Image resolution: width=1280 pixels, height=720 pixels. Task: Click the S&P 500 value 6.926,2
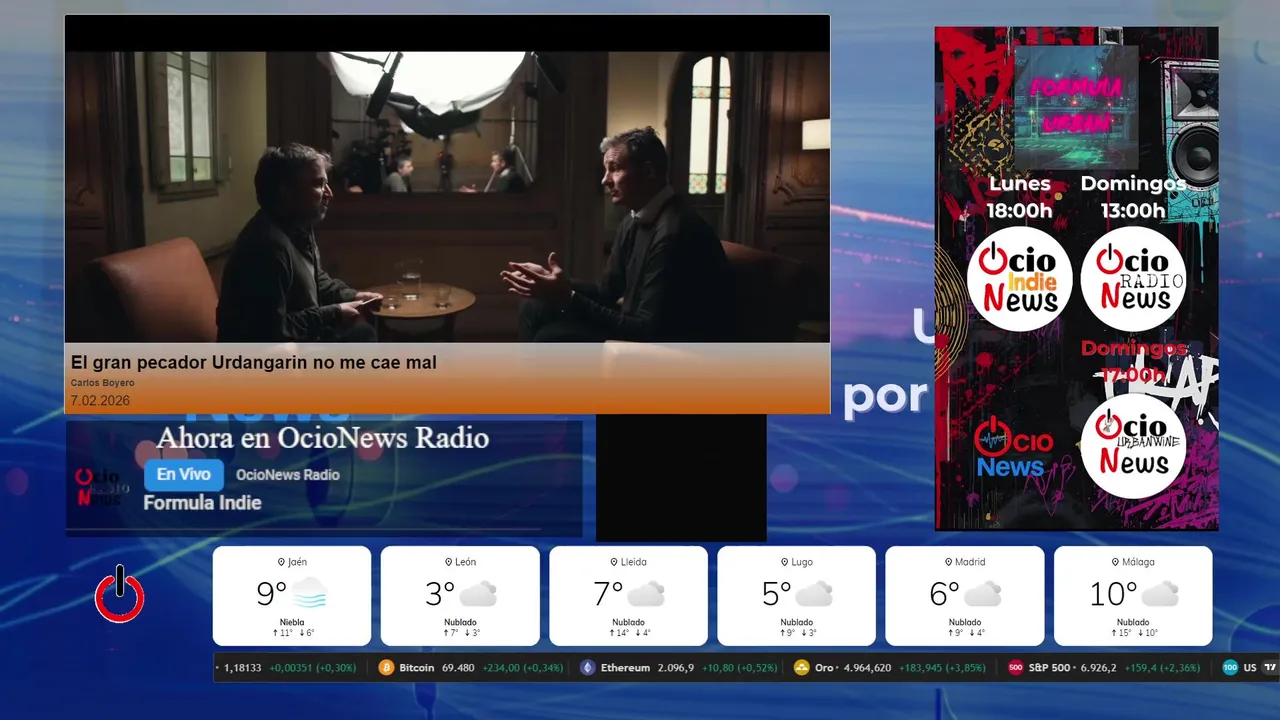click(1097, 668)
